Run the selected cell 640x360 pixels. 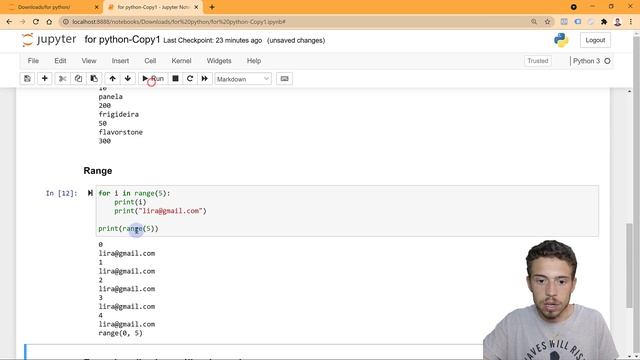tap(153, 79)
